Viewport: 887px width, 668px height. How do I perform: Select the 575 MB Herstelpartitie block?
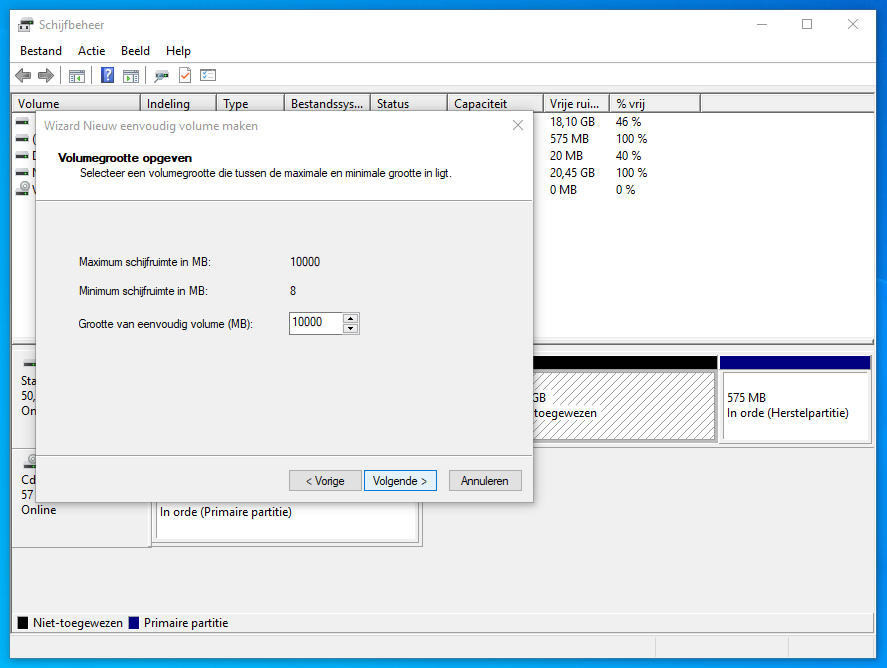(x=794, y=405)
